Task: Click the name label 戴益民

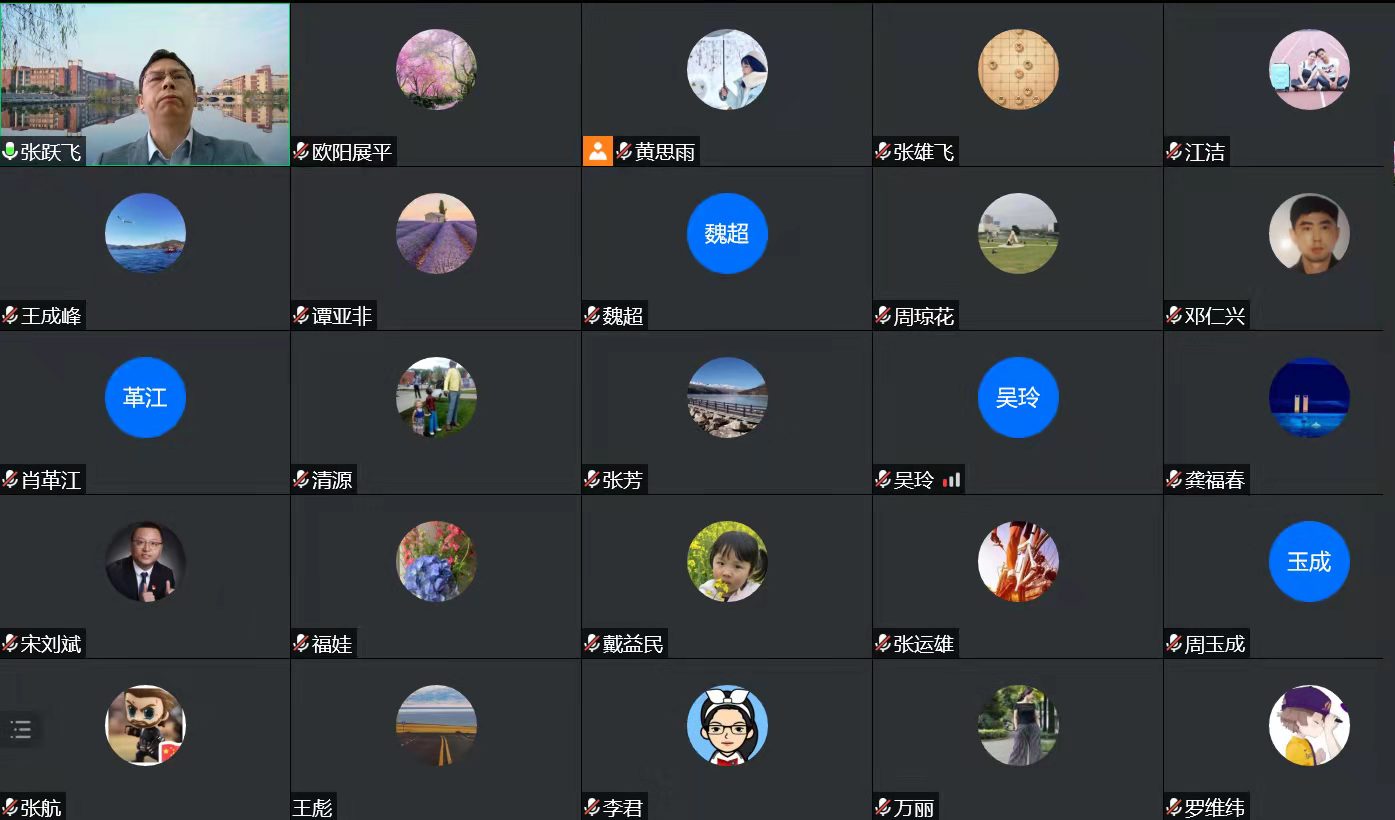Action: pyautogui.click(x=633, y=644)
